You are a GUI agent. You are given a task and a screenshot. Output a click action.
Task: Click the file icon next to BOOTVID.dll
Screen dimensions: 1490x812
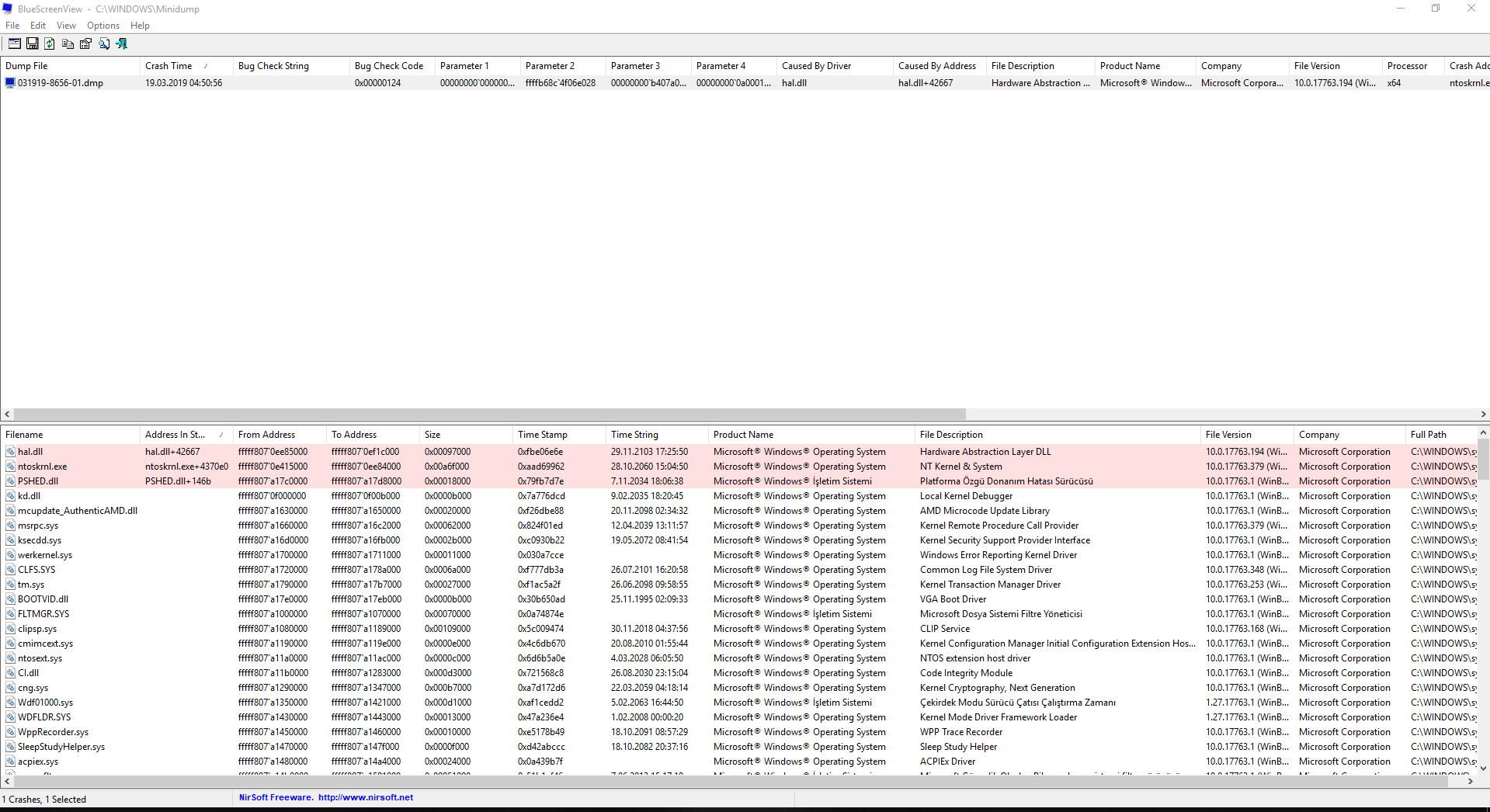pos(11,599)
